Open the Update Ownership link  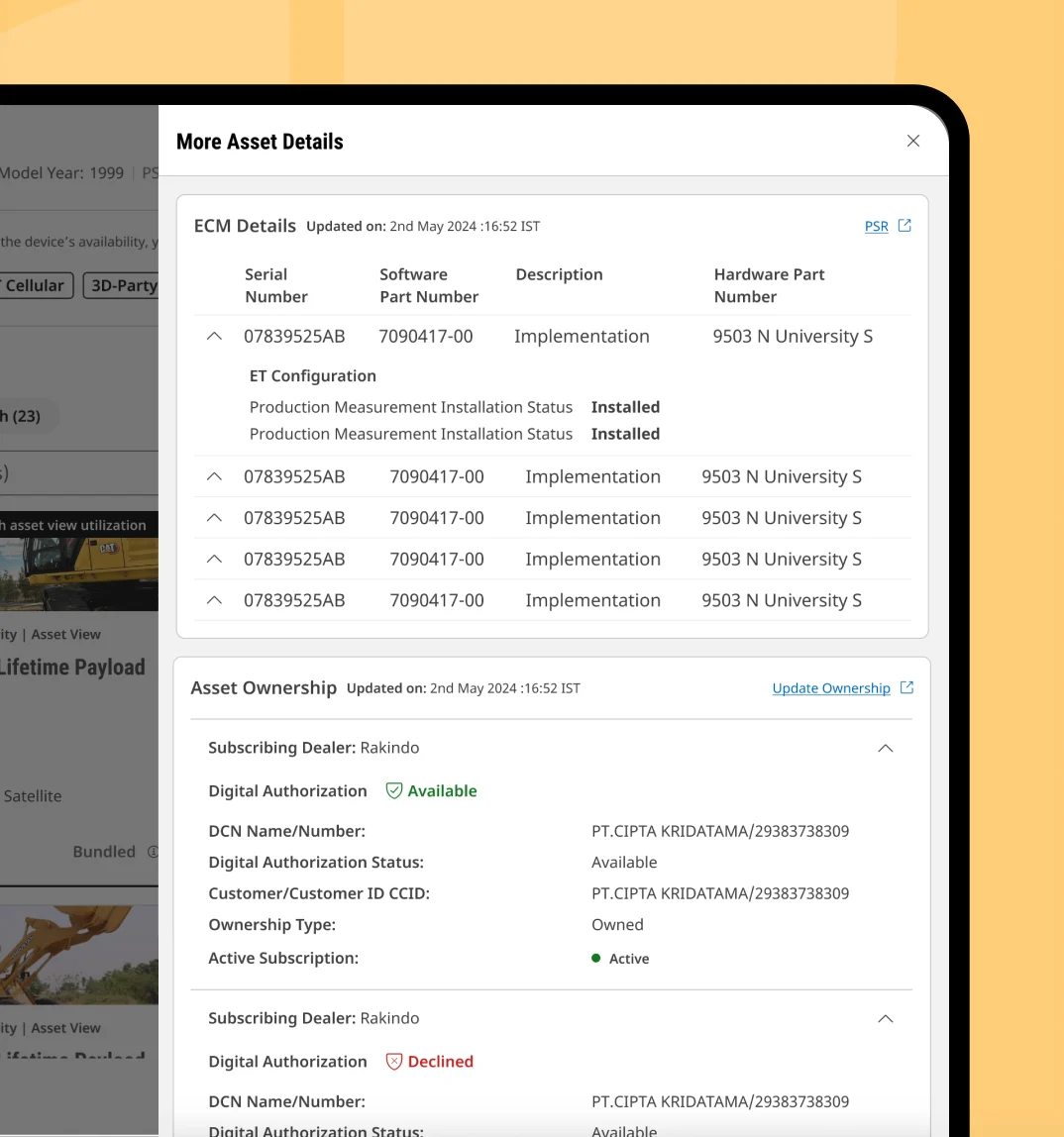[x=831, y=688]
